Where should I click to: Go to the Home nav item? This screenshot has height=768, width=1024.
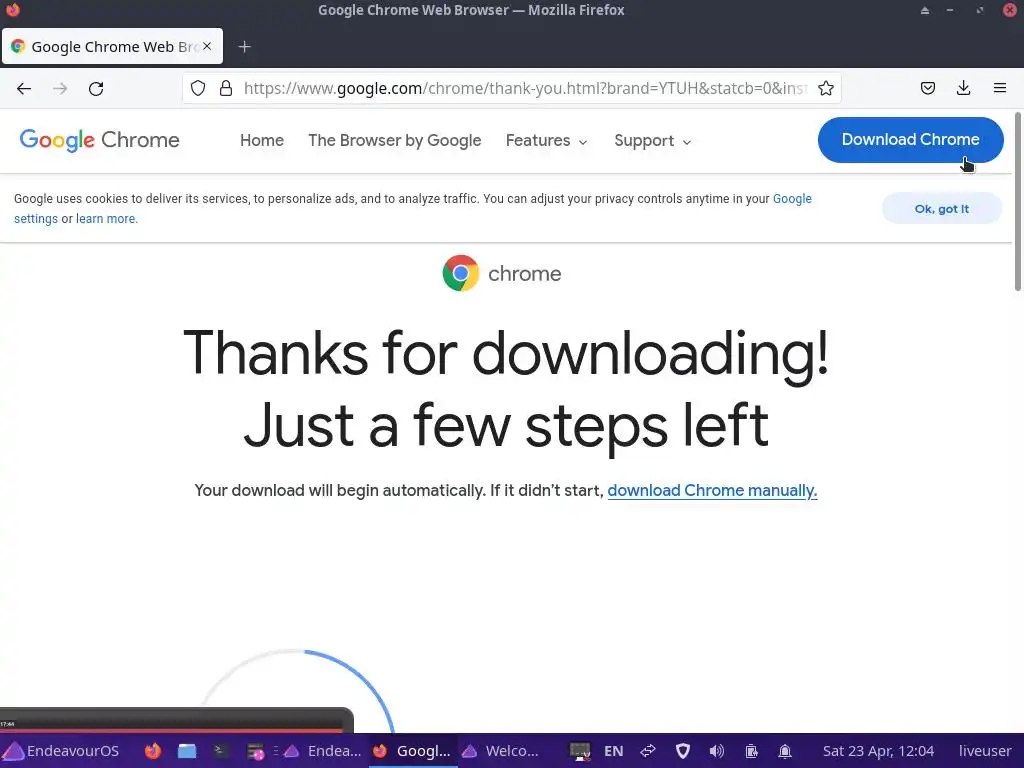[262, 140]
